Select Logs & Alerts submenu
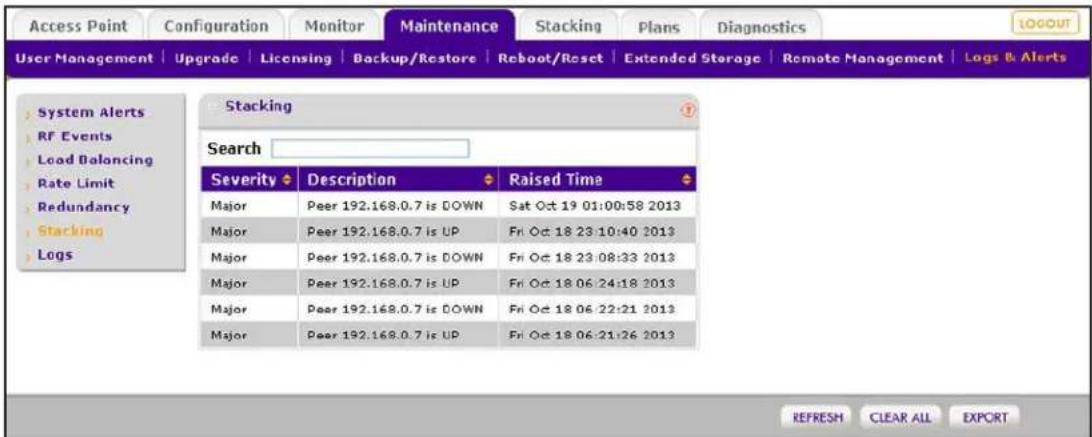This screenshot has height=437, width=1092. pos(1015,56)
